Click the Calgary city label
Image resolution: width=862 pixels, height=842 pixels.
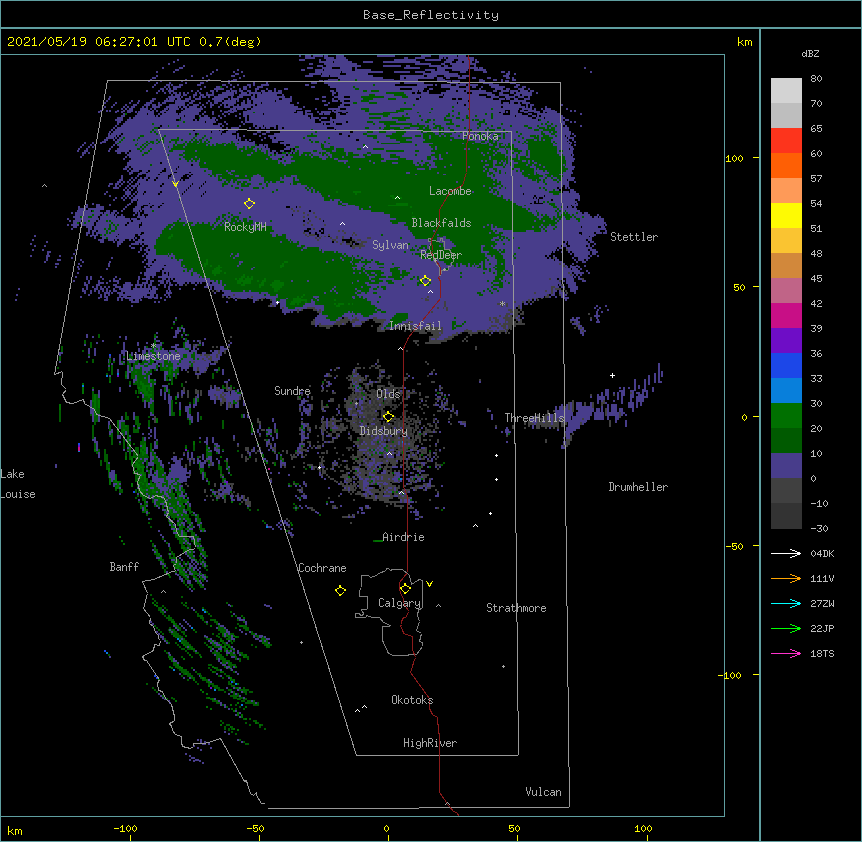point(399,603)
